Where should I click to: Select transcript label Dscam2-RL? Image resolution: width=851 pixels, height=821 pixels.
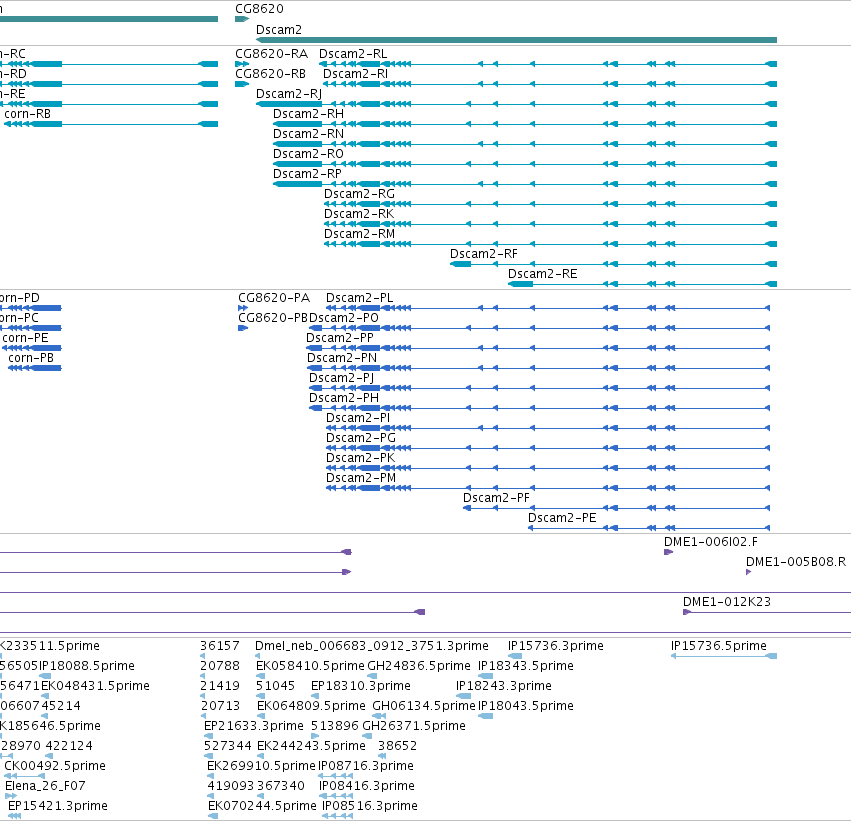coord(353,54)
